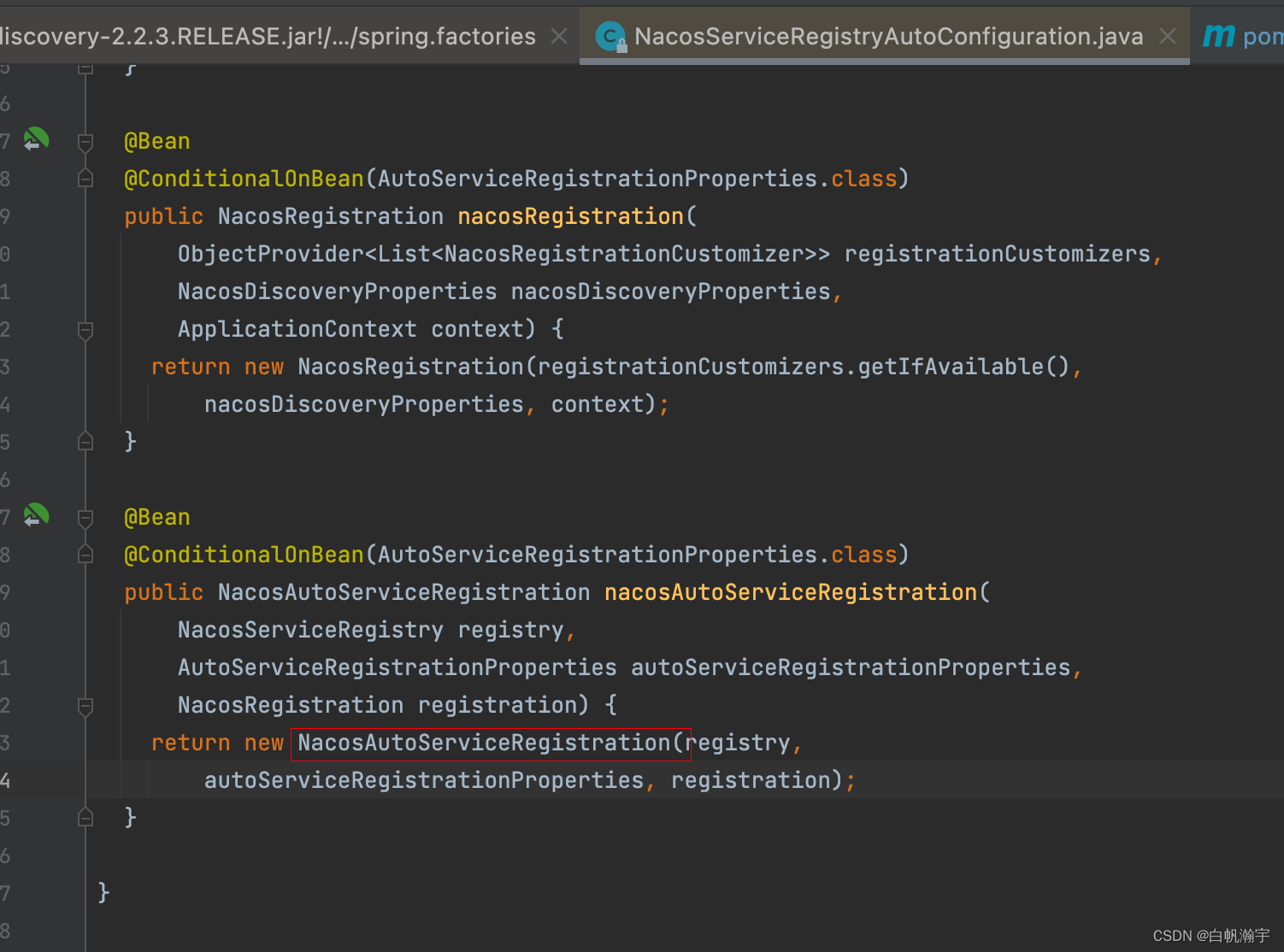Click NacosRegistration return type in first method

(330, 216)
